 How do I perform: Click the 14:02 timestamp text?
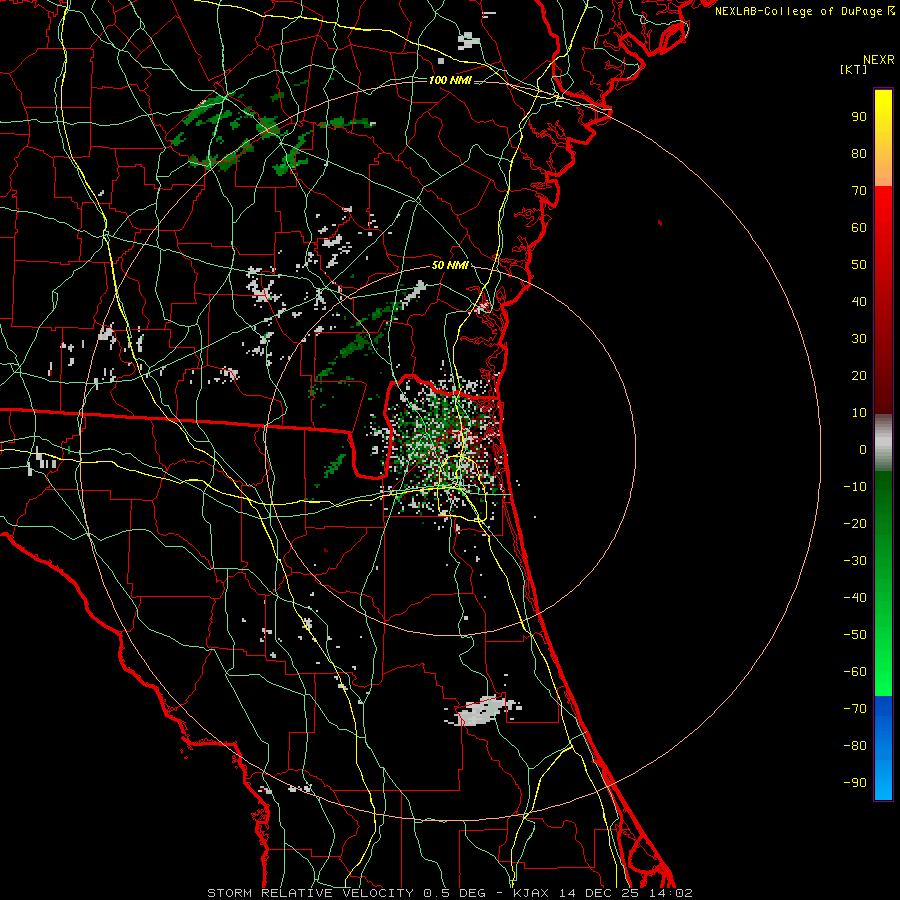[x=669, y=893]
